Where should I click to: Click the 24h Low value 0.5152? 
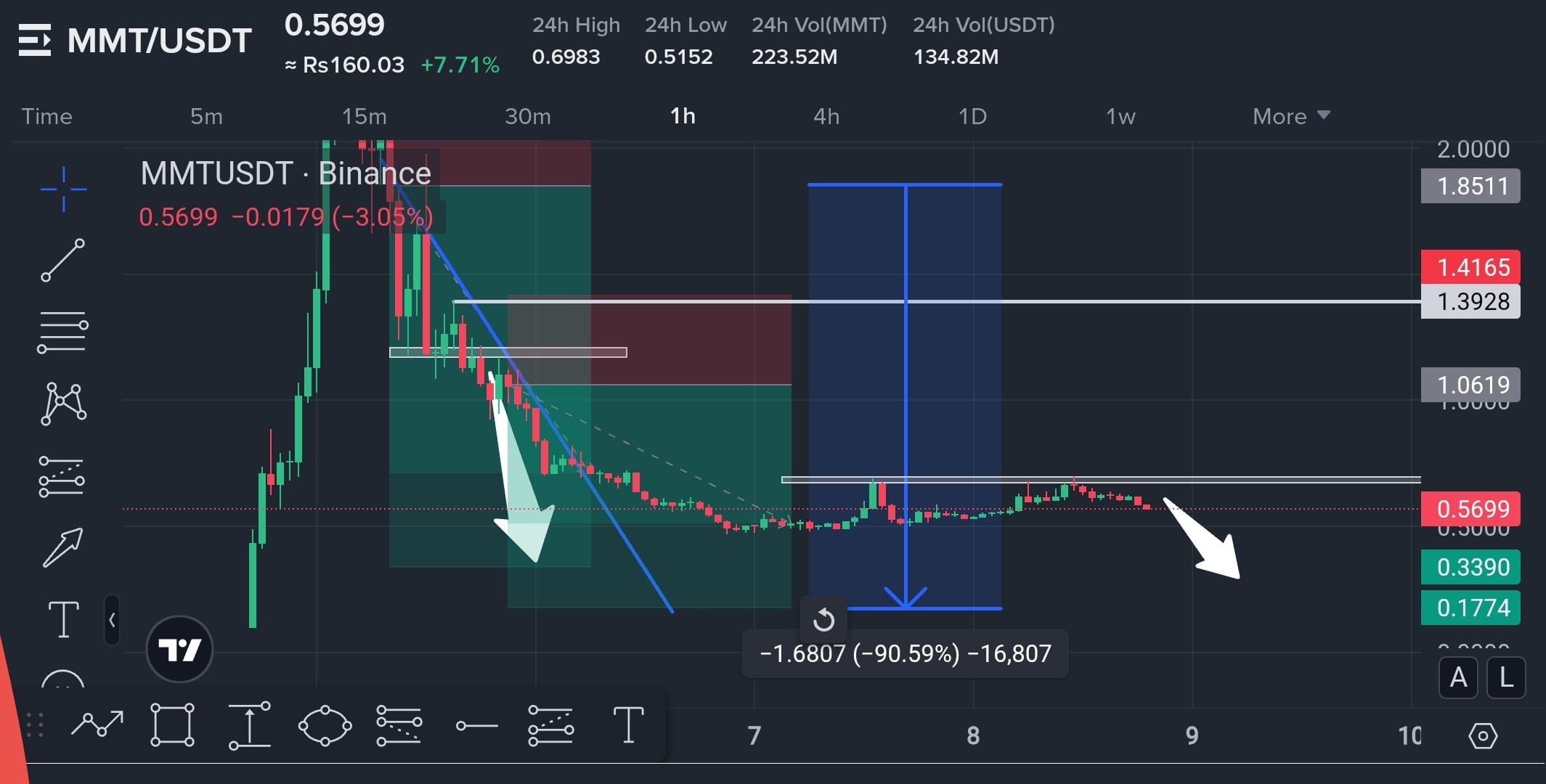[678, 57]
